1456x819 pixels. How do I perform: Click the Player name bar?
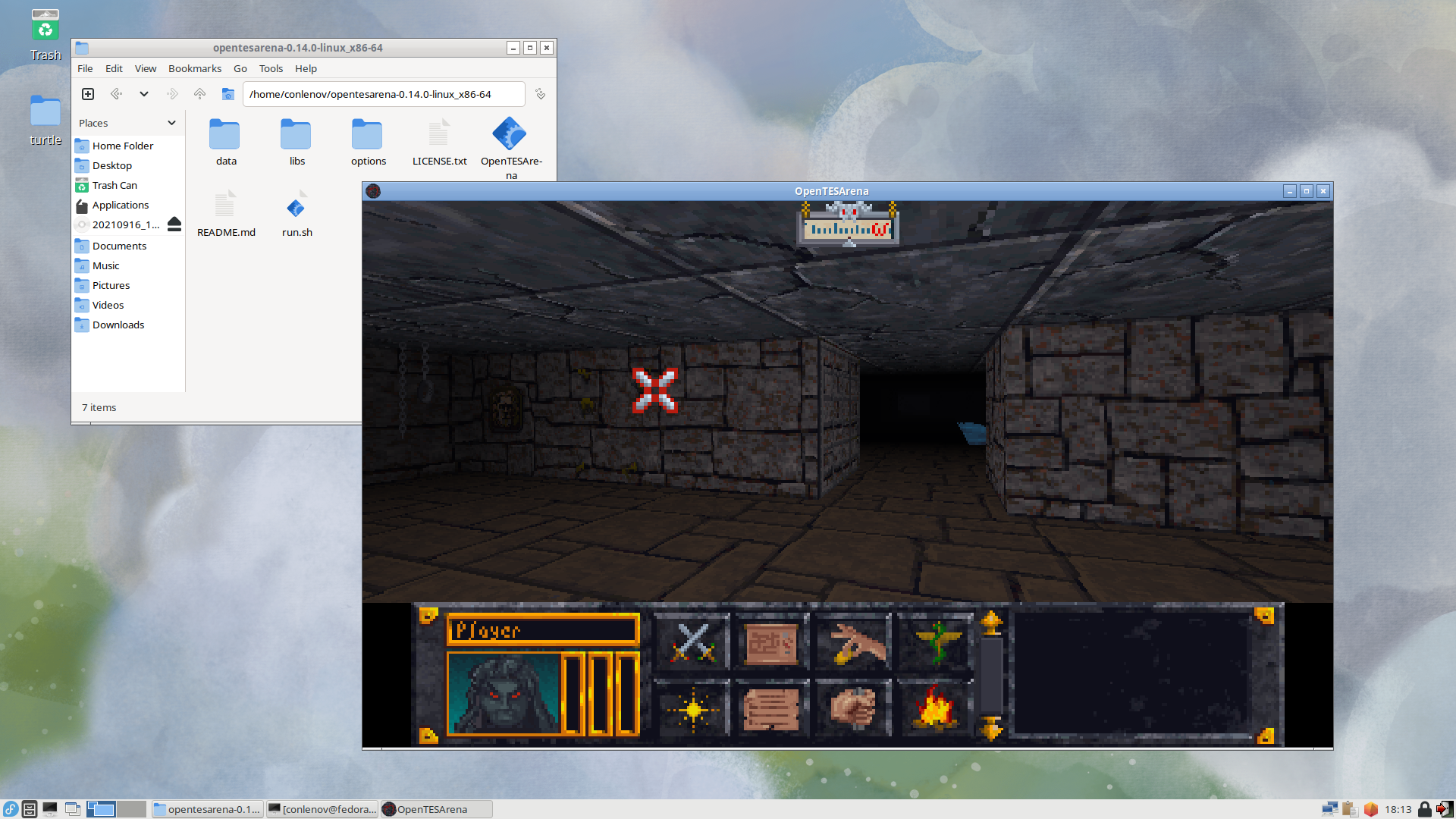543,629
